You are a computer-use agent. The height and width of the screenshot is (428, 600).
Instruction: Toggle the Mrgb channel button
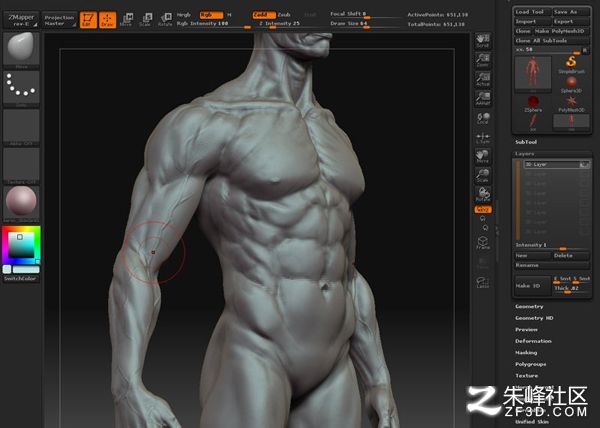184,15
